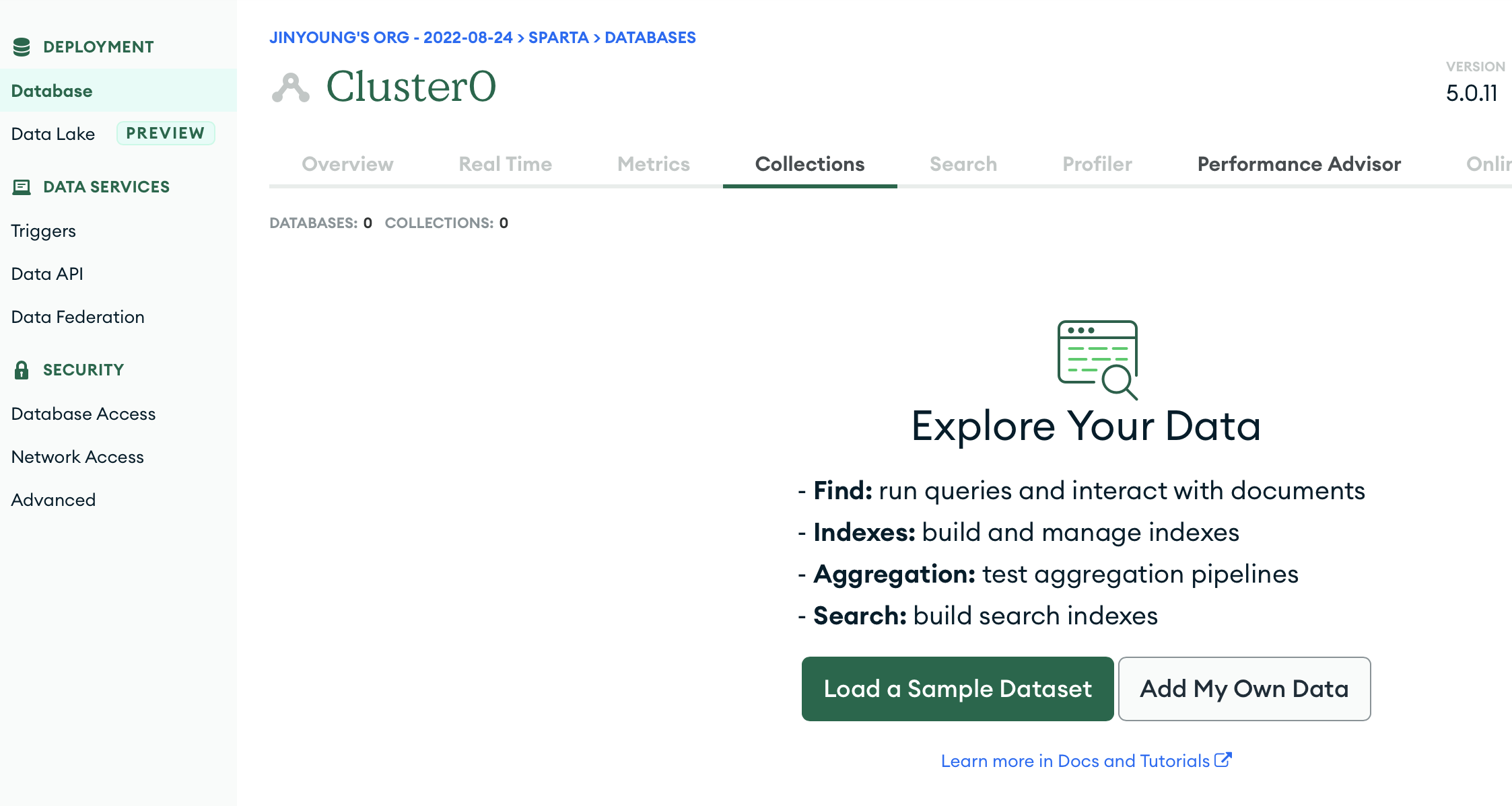Click the Search: build search indexes line
The width and height of the screenshot is (1512, 806).
977,616
